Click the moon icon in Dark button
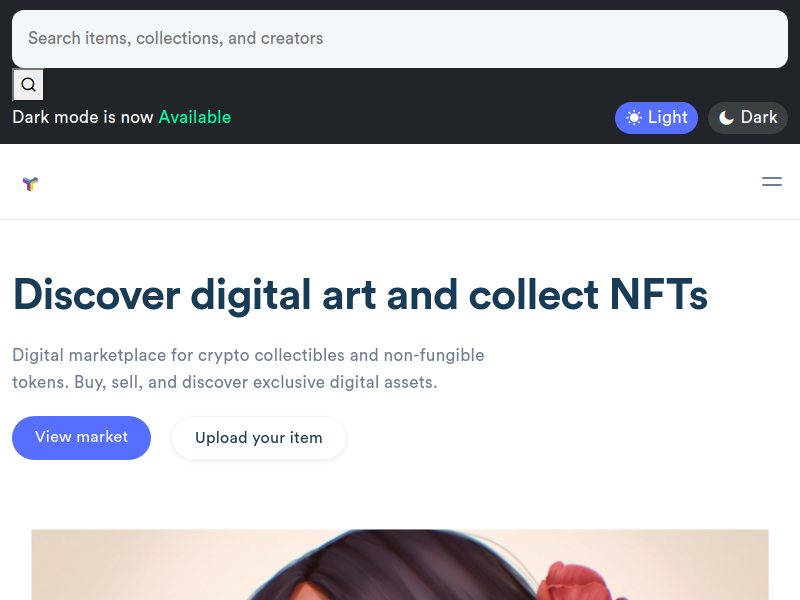This screenshot has width=800, height=600. point(727,118)
